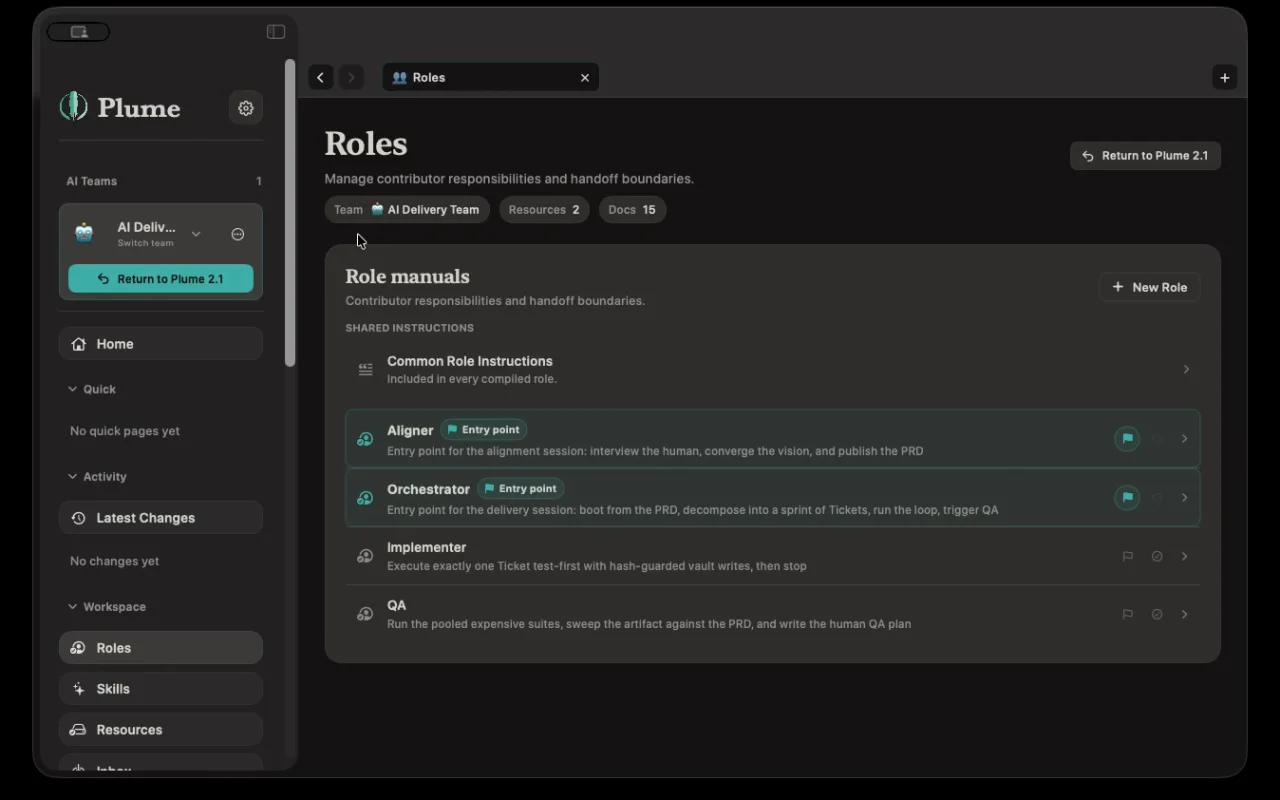Collapse the Activity section

72,477
